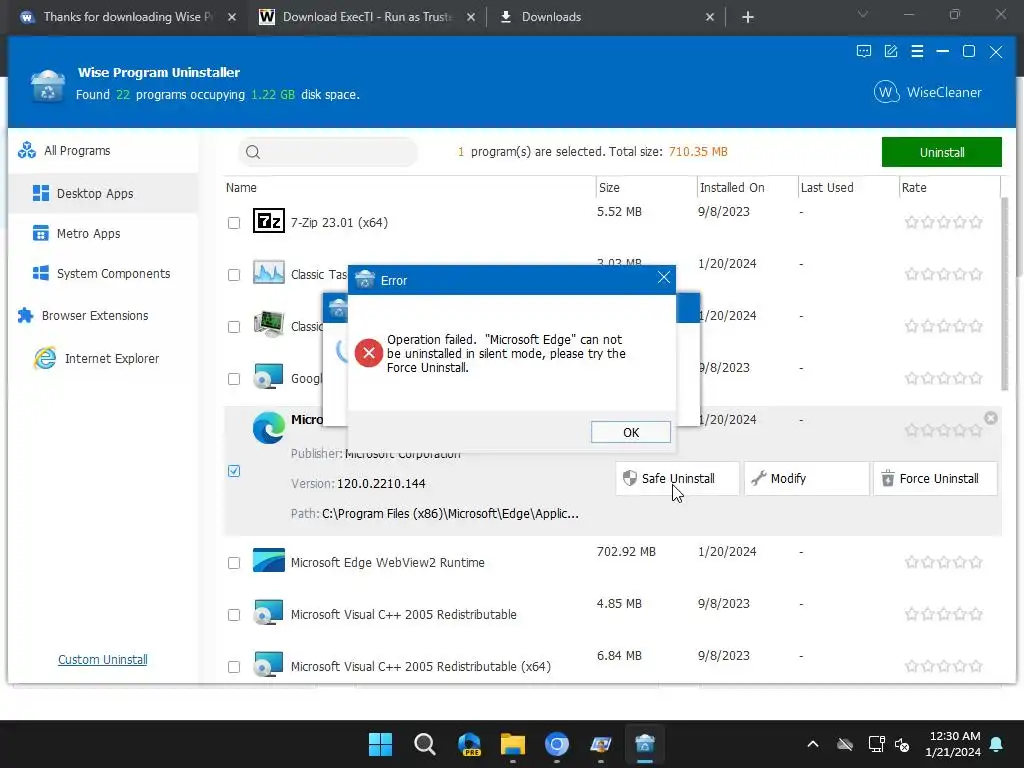1024x768 pixels.
Task: Tick the 7-Zip 23.01 checkbox
Action: pyautogui.click(x=234, y=223)
